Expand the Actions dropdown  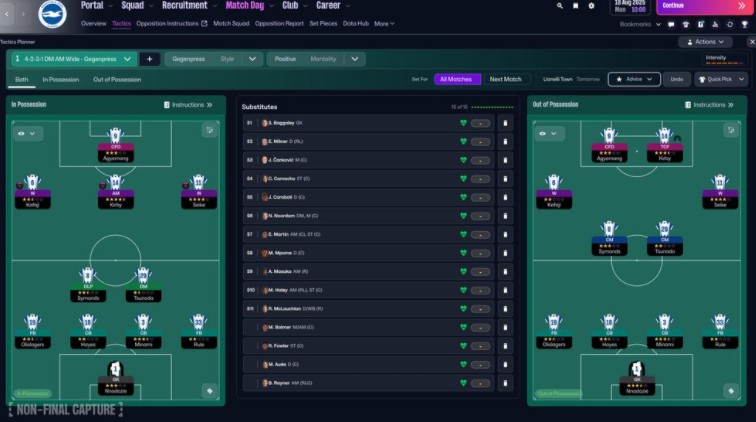point(705,42)
